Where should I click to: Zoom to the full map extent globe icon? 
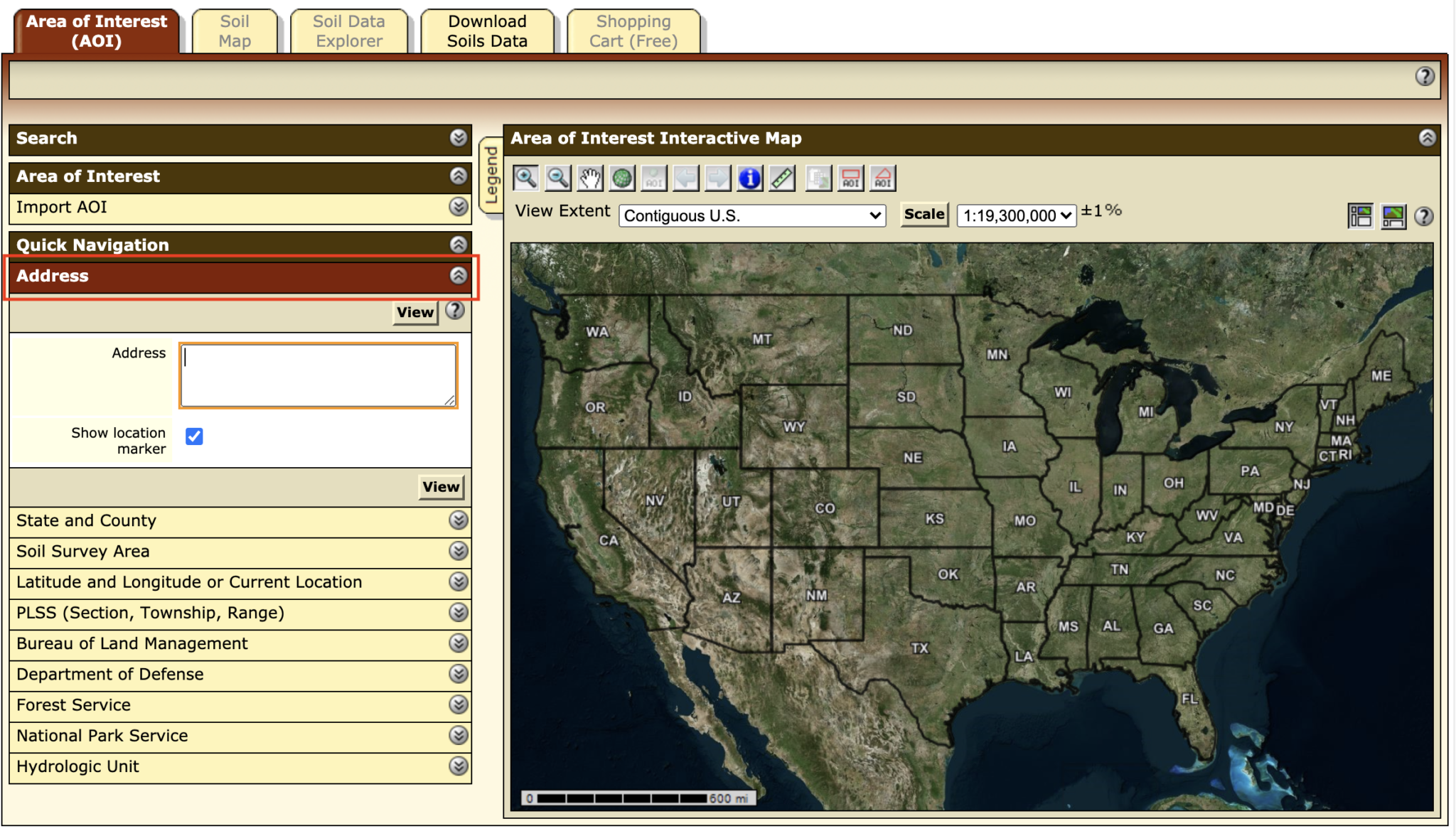click(621, 178)
